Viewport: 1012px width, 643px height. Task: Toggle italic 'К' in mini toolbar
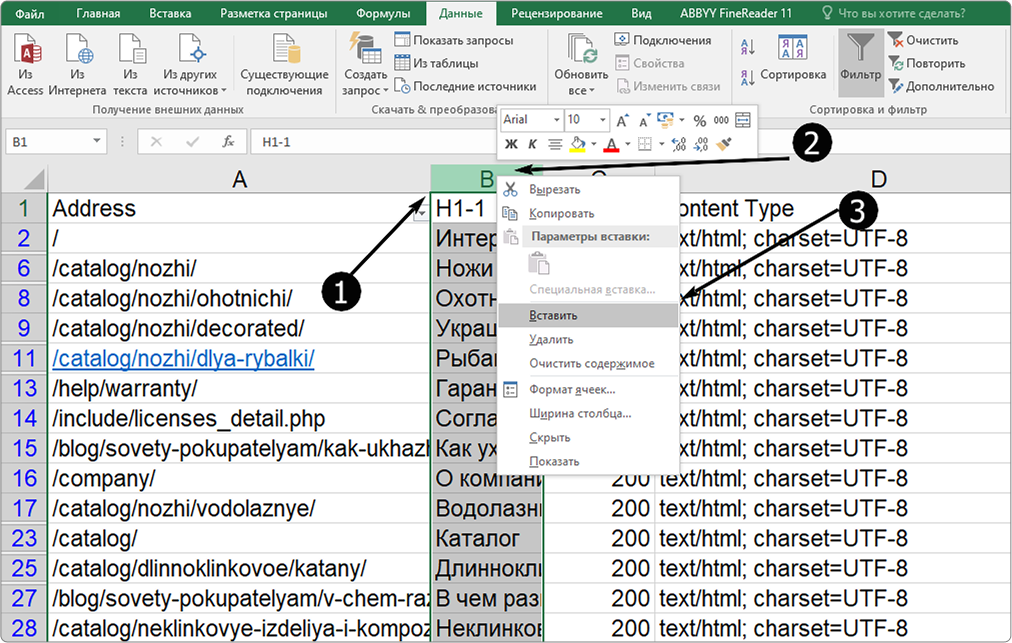click(532, 144)
